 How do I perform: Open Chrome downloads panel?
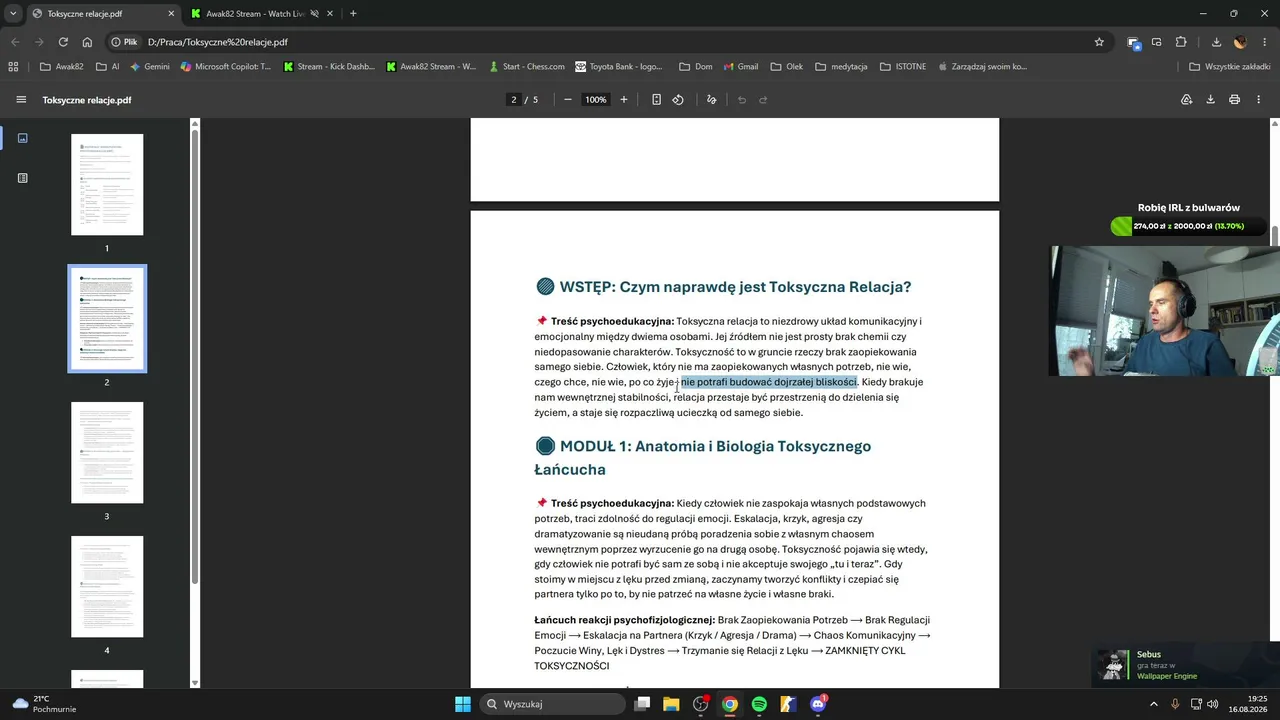[x=1216, y=42]
